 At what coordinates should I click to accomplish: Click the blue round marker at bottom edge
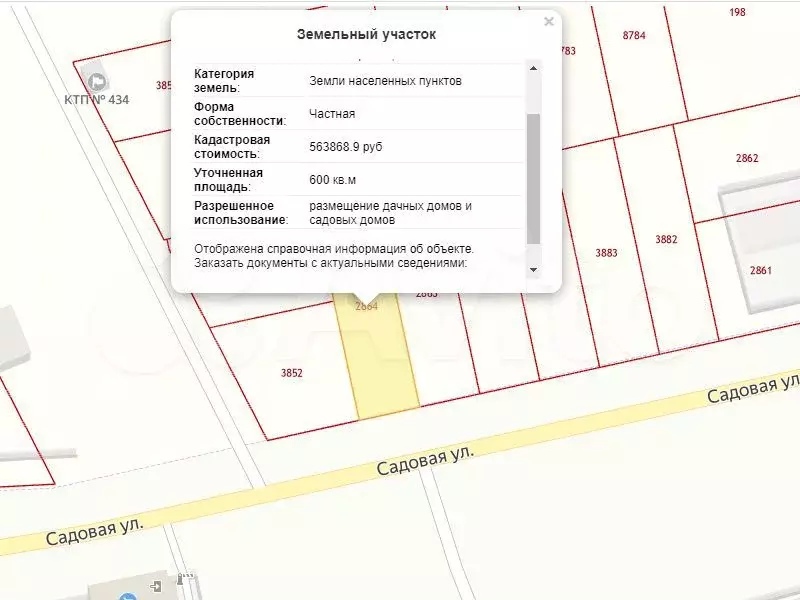[x=127, y=596]
